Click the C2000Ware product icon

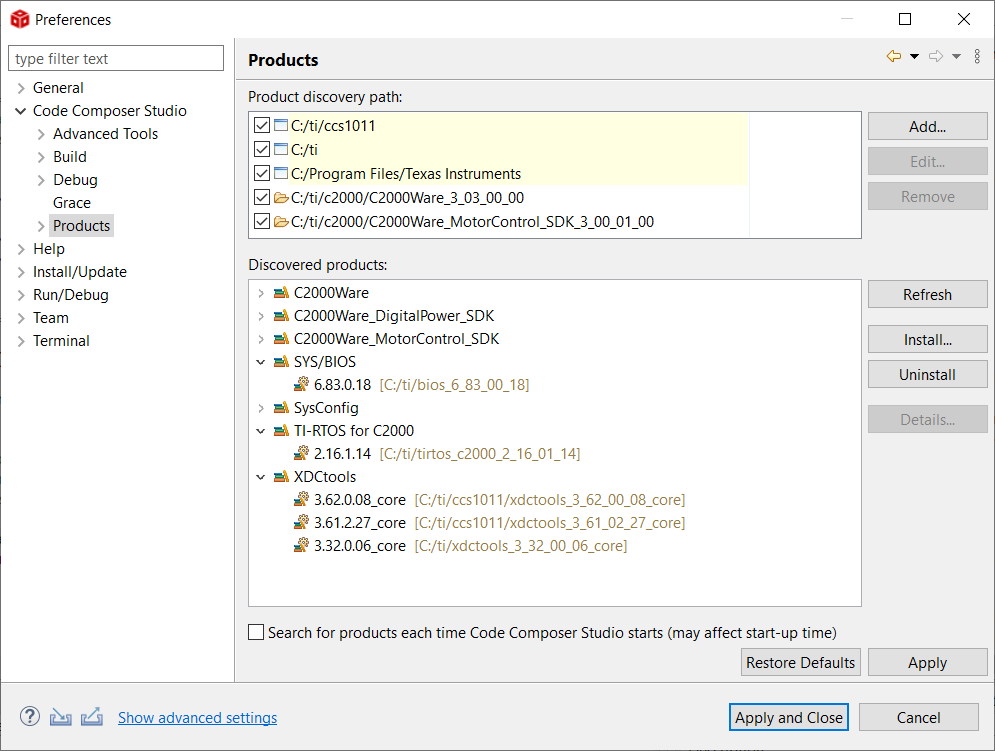click(281, 293)
